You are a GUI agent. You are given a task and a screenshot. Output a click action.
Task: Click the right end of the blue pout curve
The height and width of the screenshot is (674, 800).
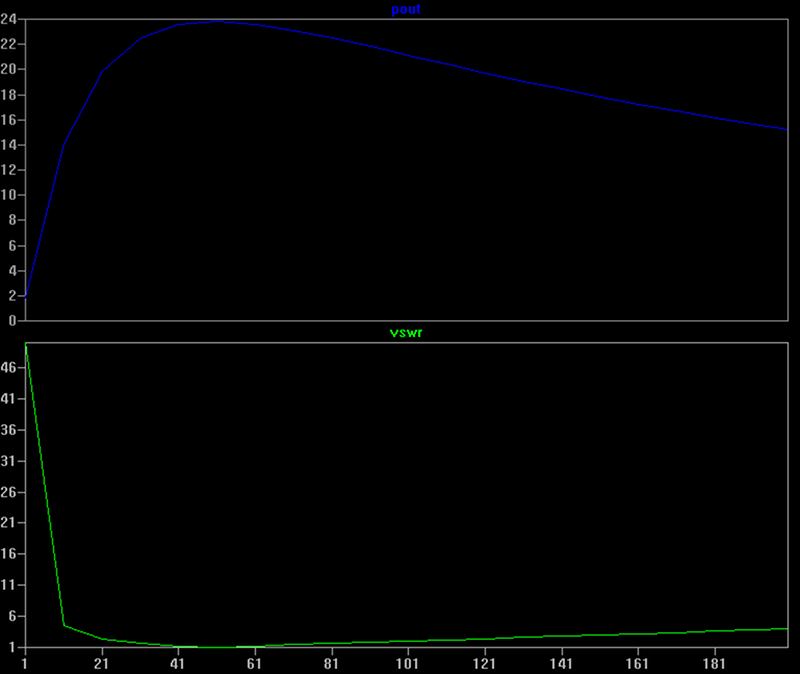(786, 129)
